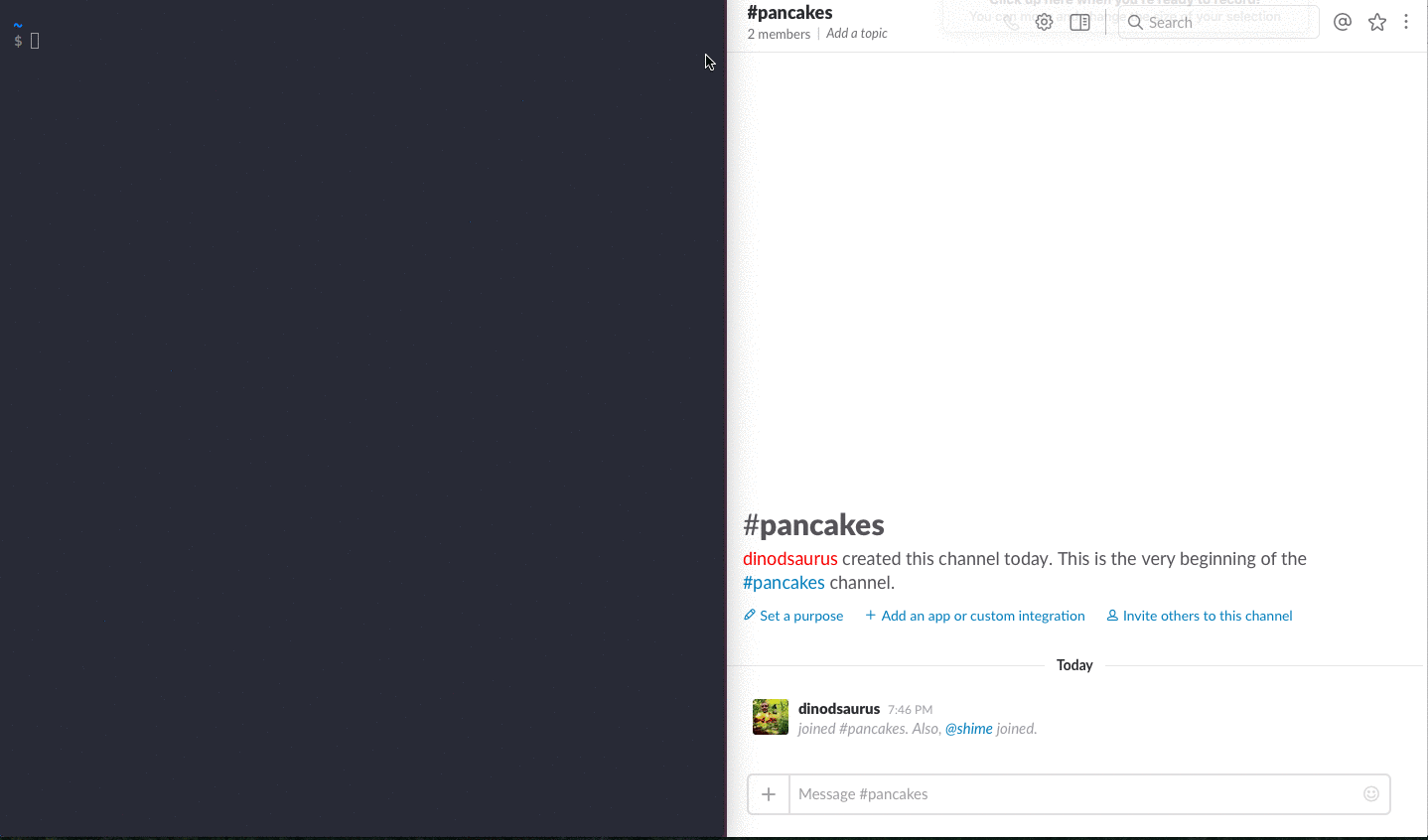This screenshot has height=840, width=1428.
Task: Click the Today date divider label
Action: (1074, 665)
